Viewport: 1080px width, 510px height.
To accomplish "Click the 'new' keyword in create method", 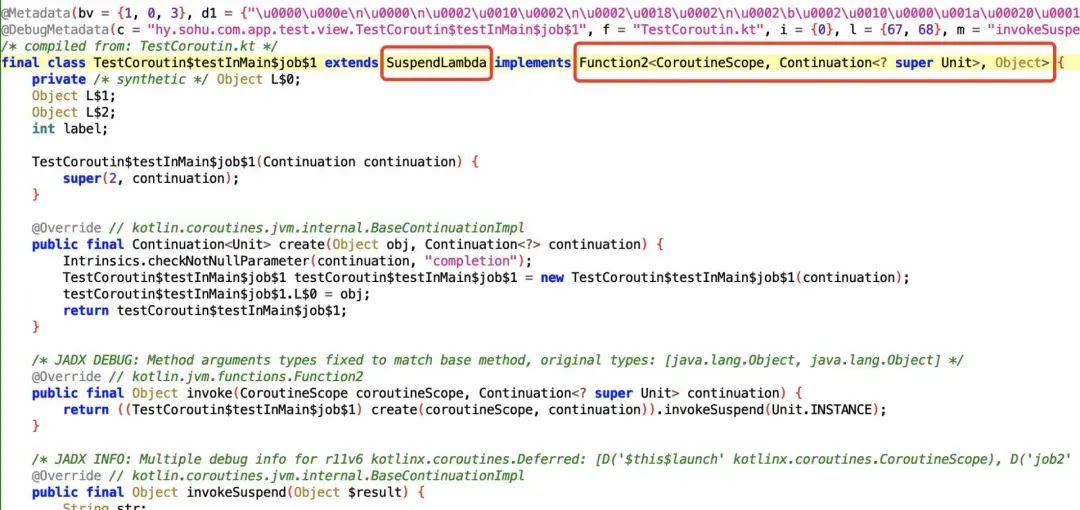I will [552, 278].
